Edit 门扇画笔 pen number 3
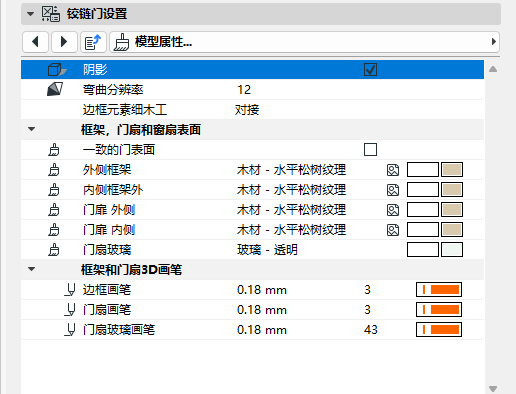The image size is (516, 394). 367,310
